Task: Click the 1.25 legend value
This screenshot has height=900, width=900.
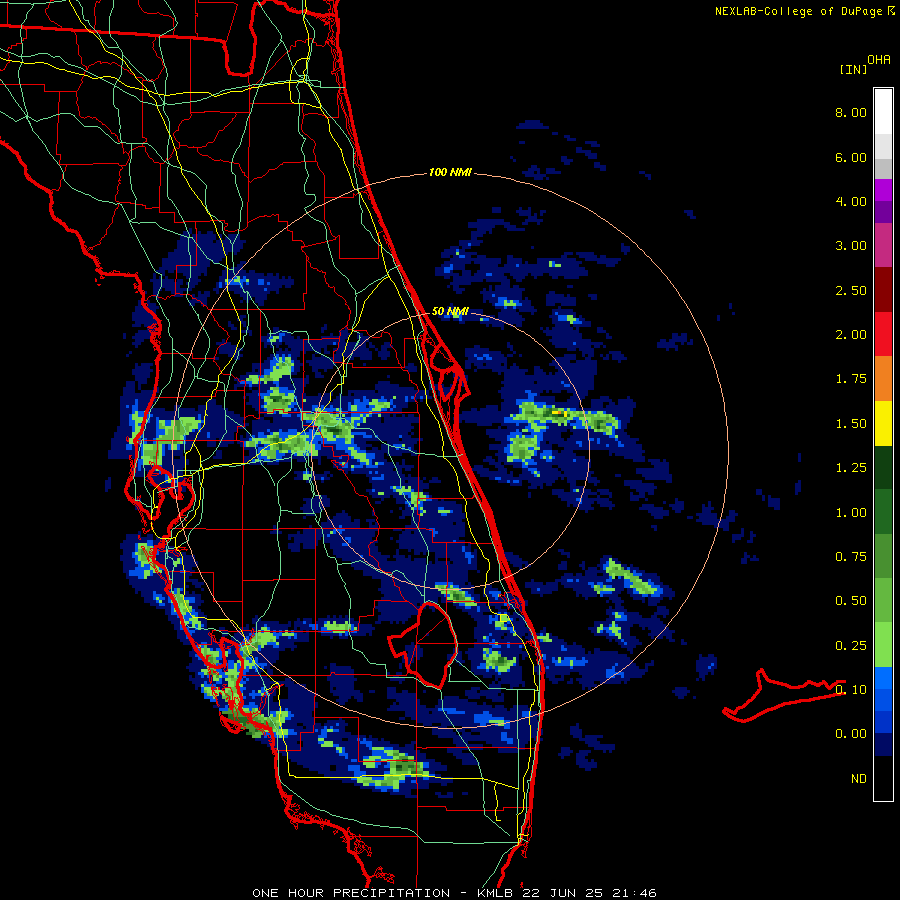Action: (x=851, y=468)
